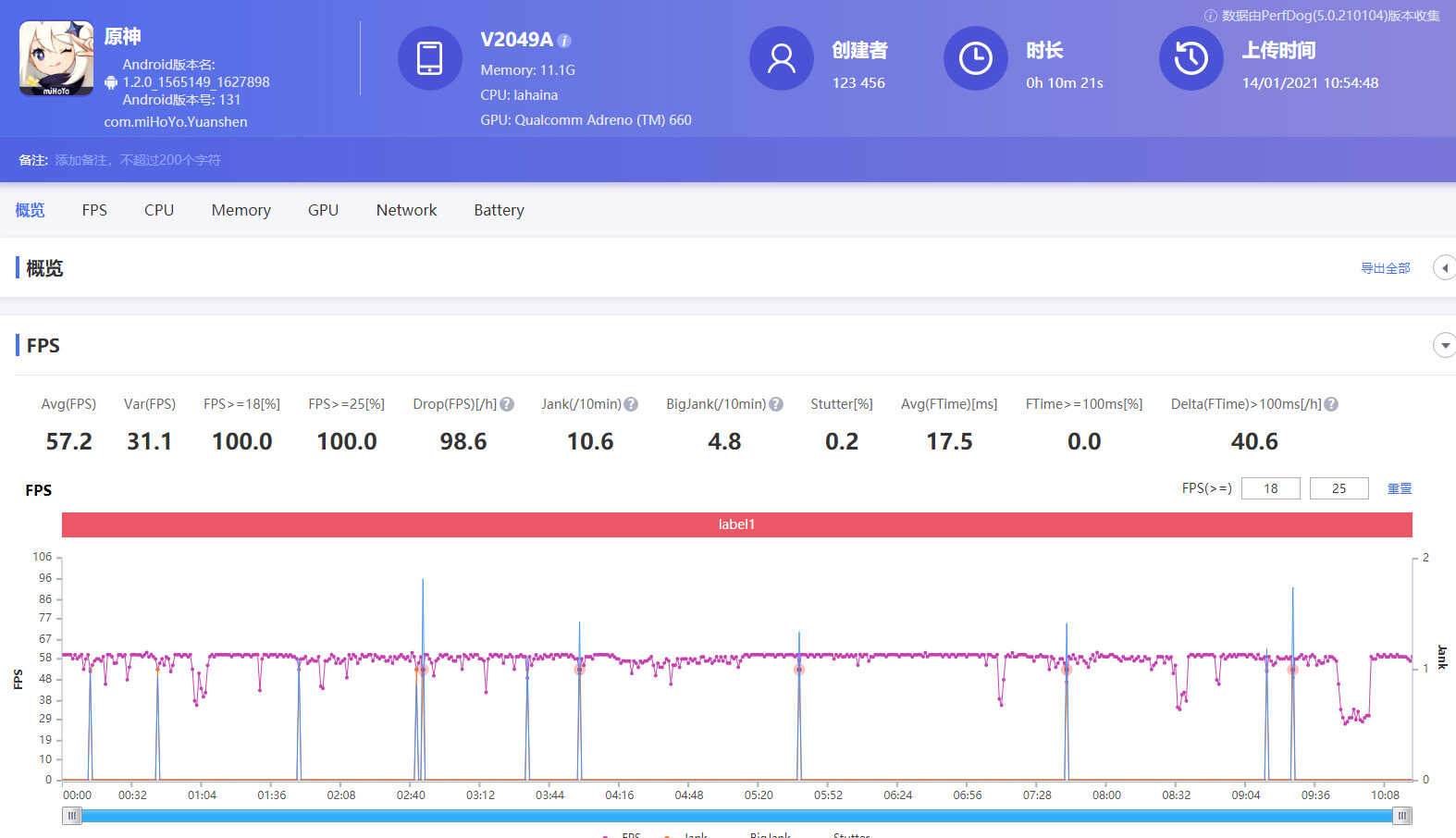Click the blue time range slider bar
This screenshot has width=1456, height=838.
click(737, 816)
